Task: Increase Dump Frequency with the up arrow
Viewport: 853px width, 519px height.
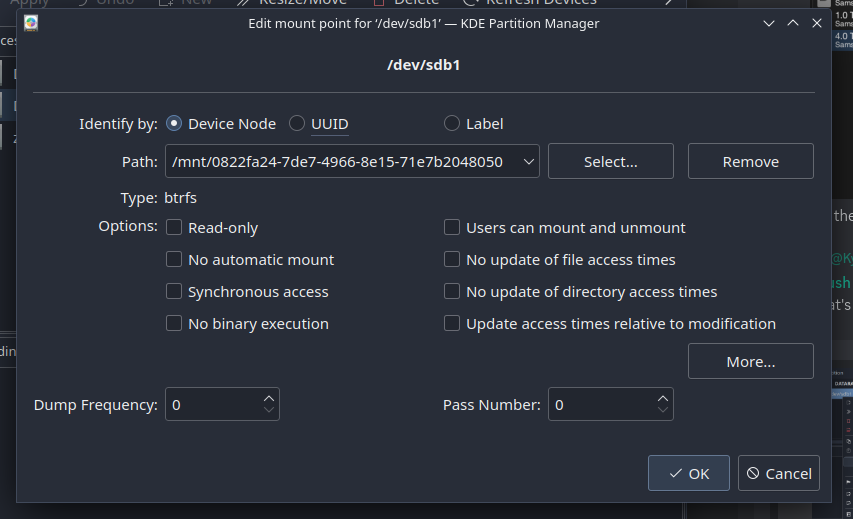Action: point(268,398)
